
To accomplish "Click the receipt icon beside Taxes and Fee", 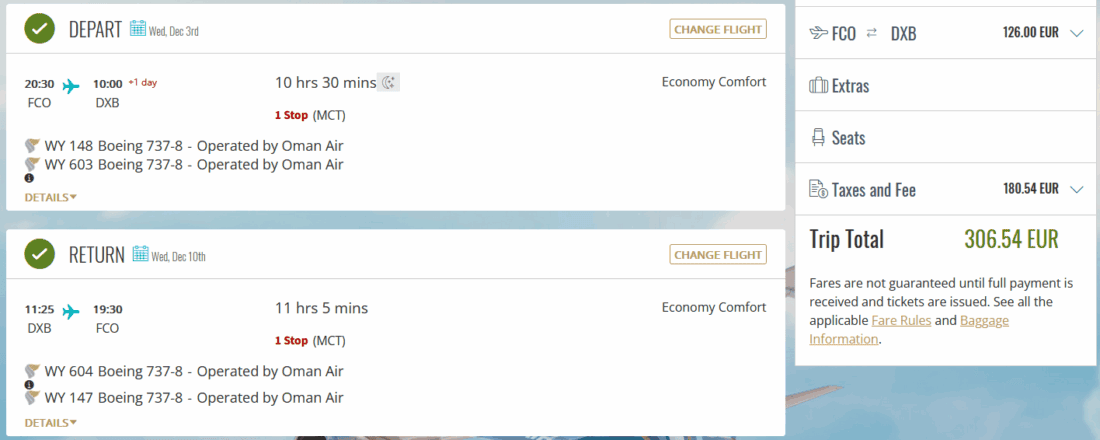I will pos(818,190).
